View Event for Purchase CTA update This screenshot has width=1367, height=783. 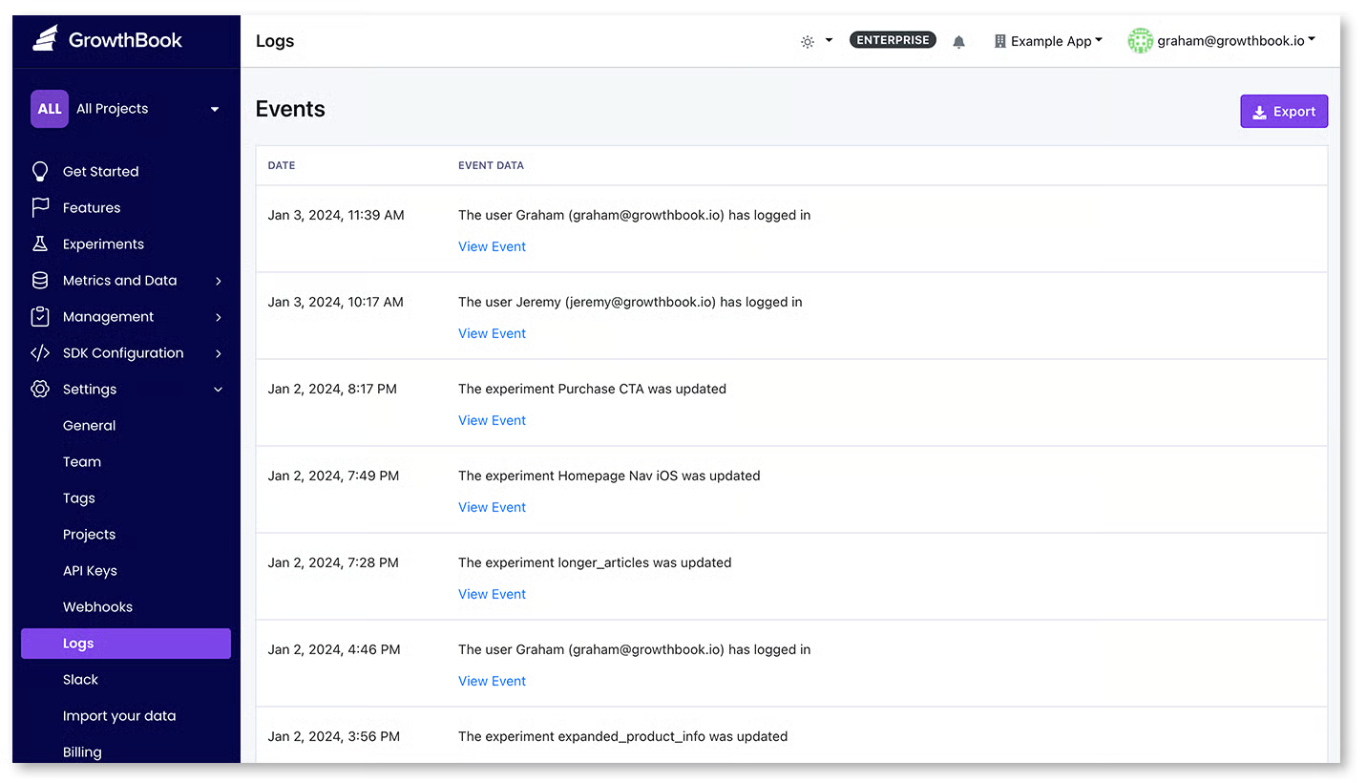pos(492,420)
